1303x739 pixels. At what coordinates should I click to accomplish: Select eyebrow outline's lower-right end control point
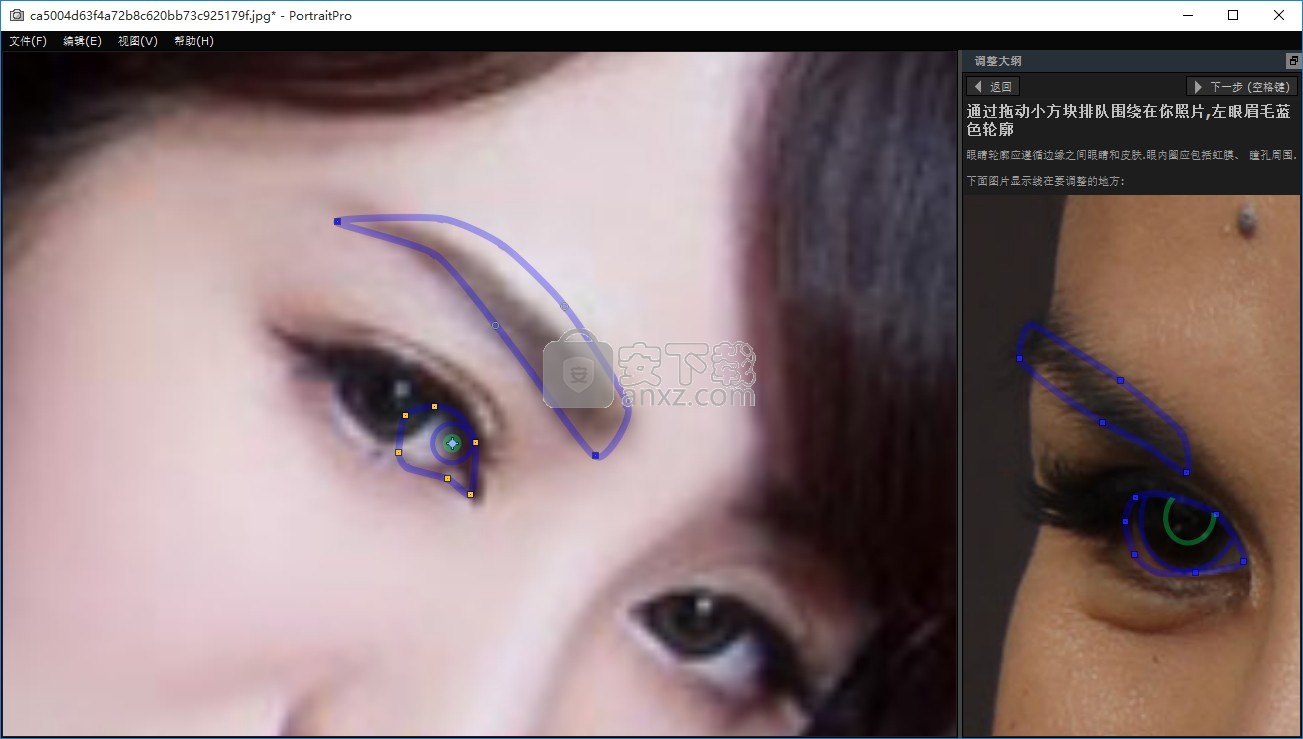click(595, 455)
